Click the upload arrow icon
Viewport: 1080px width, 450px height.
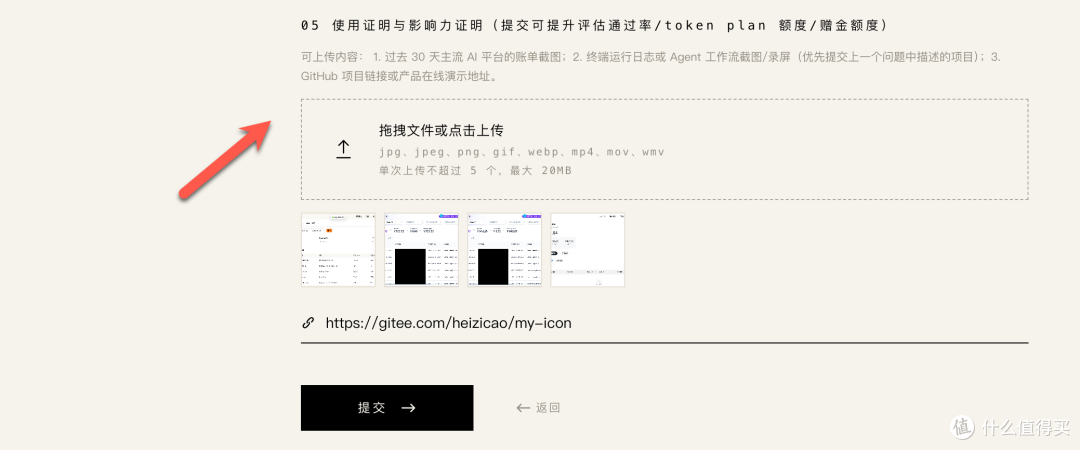coord(344,149)
